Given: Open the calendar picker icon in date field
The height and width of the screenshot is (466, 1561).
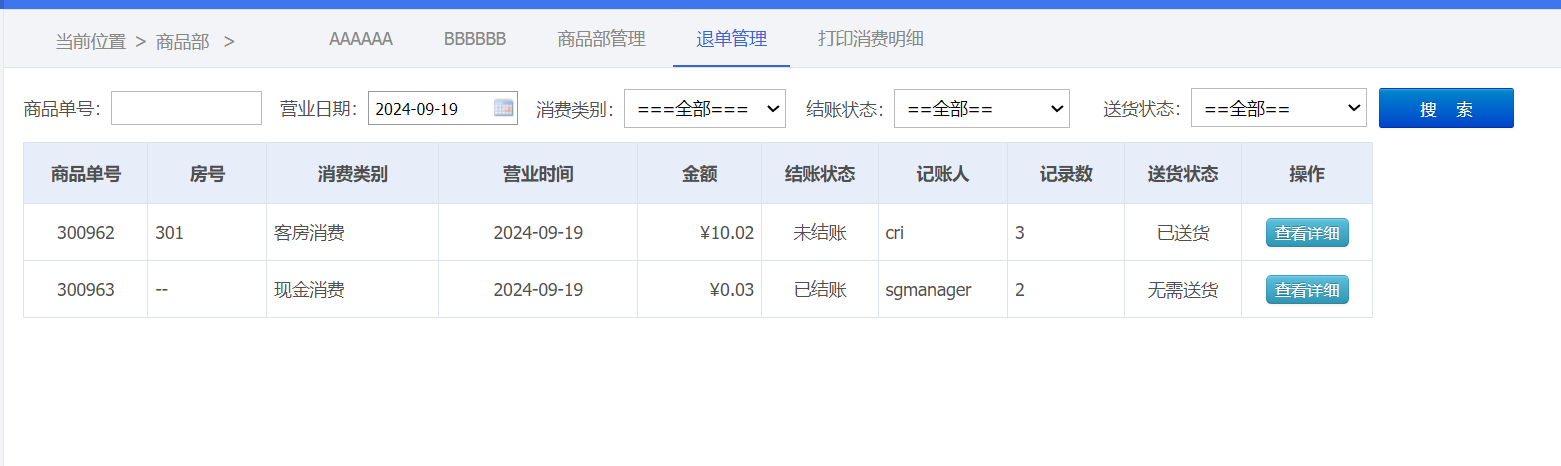Looking at the screenshot, I should point(503,108).
